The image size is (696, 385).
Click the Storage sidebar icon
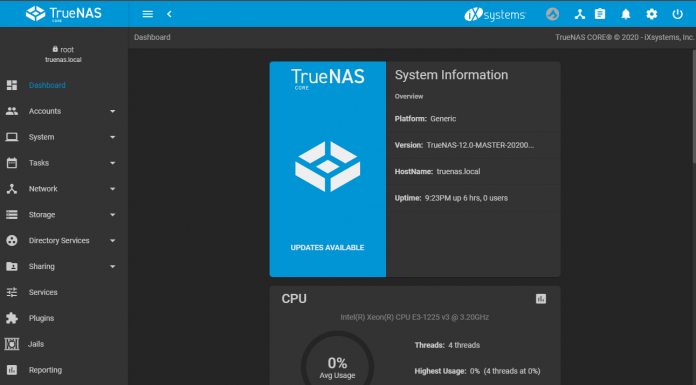click(x=12, y=214)
